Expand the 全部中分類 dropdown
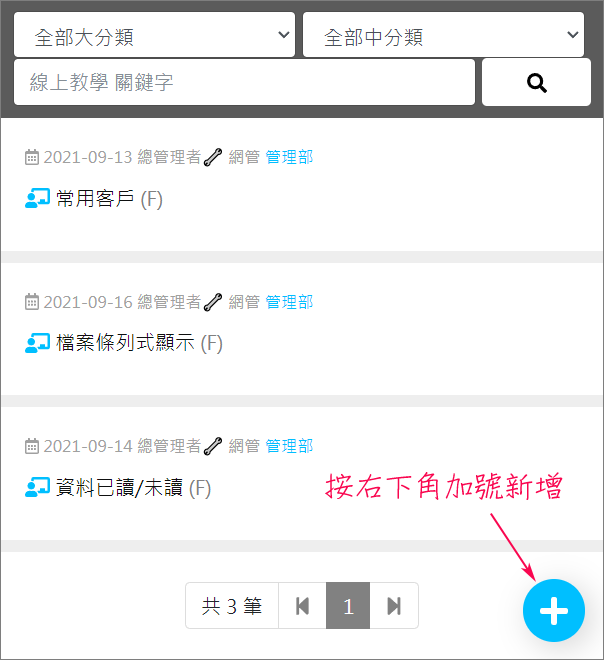This screenshot has width=604, height=660. (443, 35)
